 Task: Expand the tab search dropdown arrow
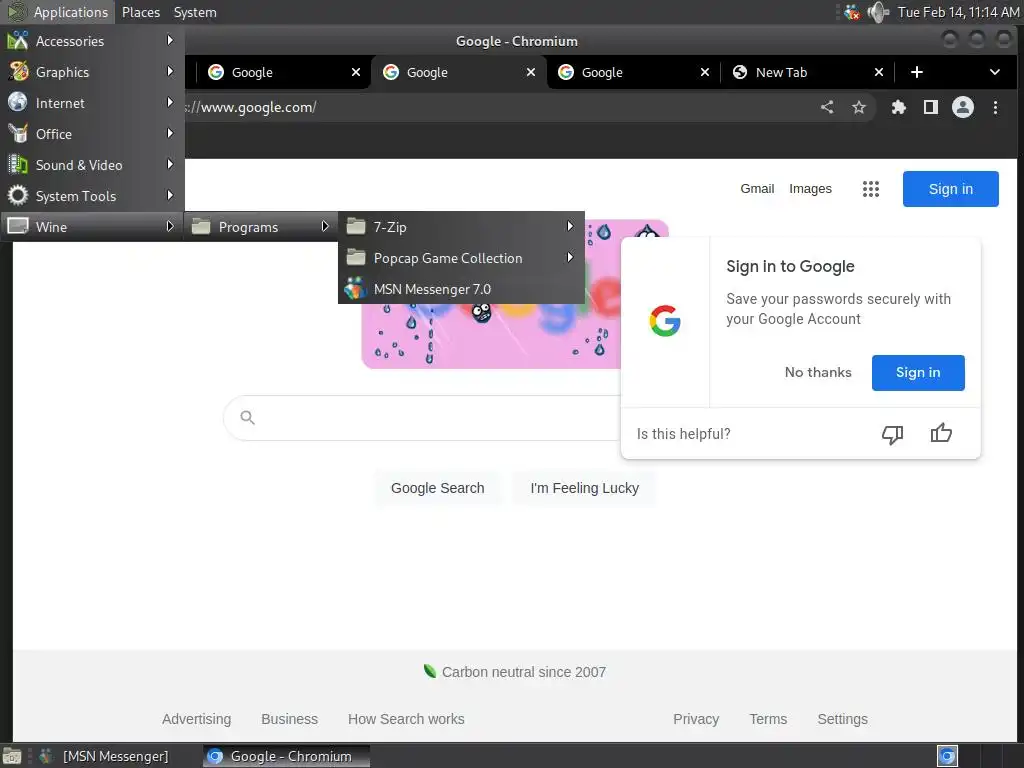click(995, 72)
